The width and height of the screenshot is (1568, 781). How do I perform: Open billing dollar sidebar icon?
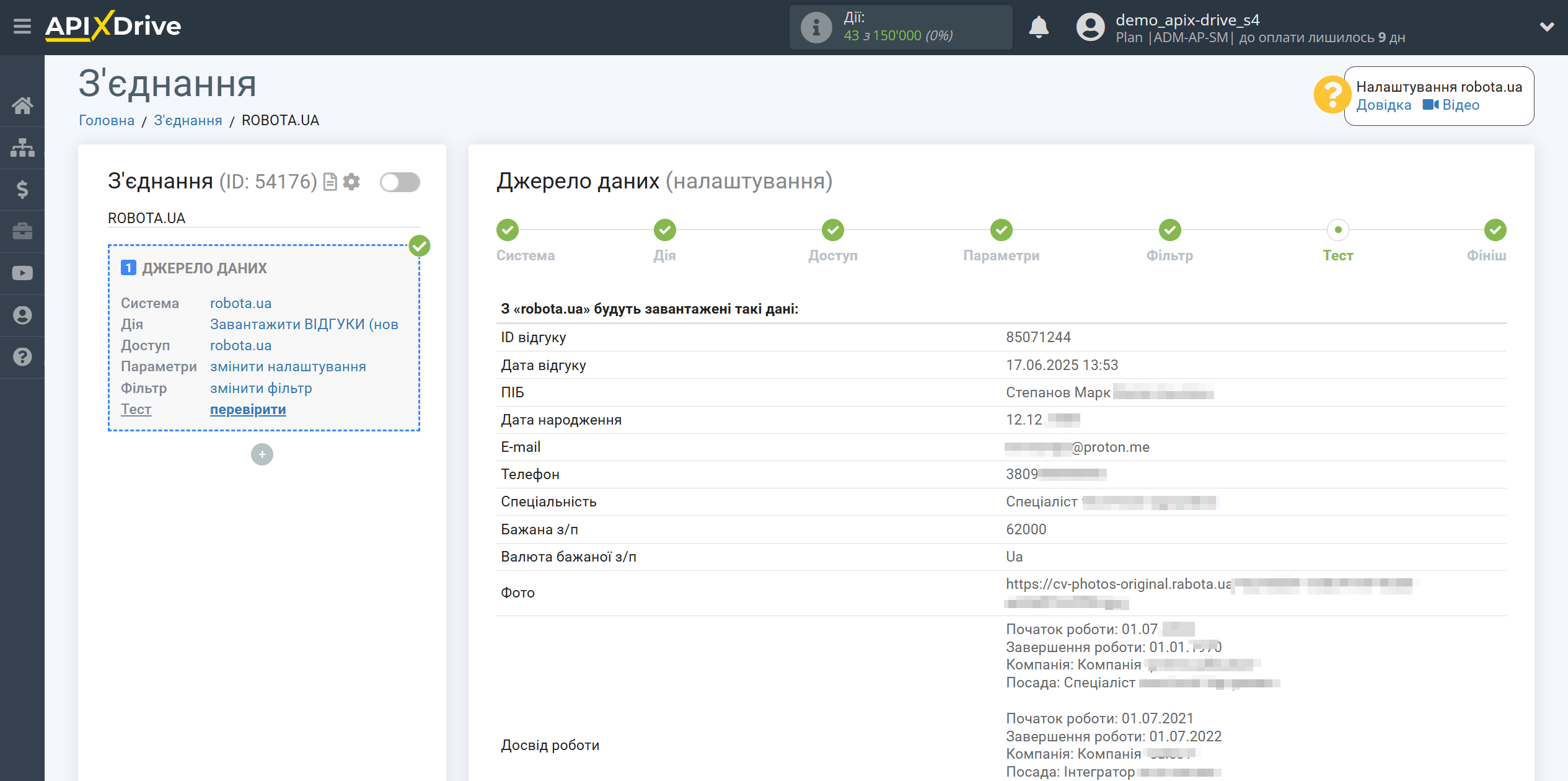pyautogui.click(x=22, y=190)
